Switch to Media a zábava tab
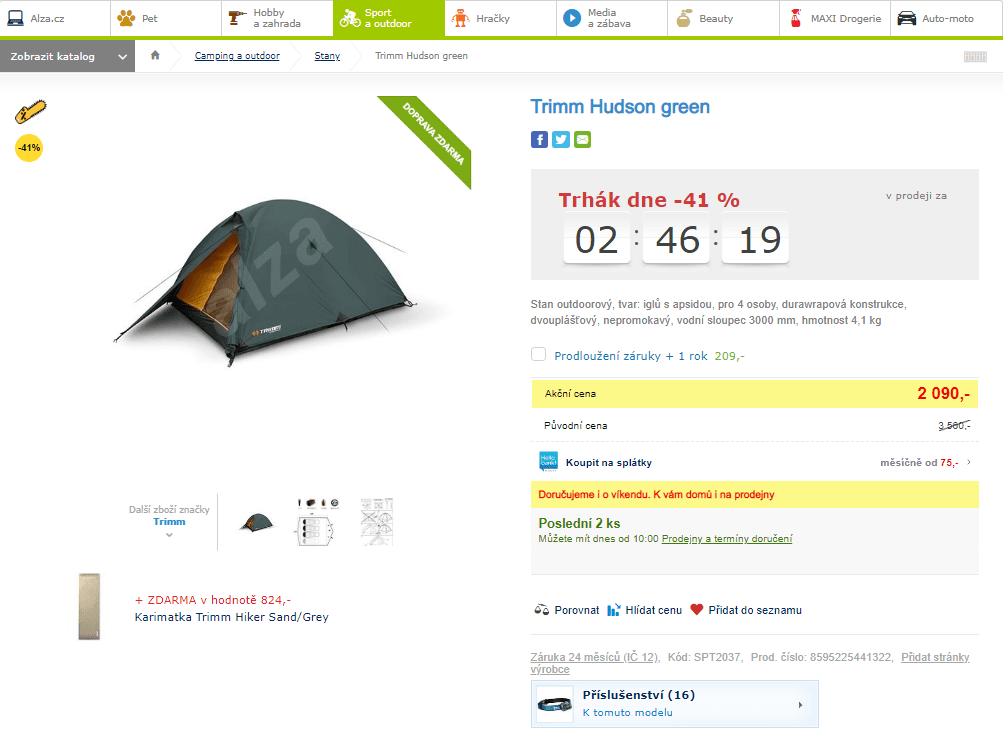The image size is (1003, 747). coord(612,18)
